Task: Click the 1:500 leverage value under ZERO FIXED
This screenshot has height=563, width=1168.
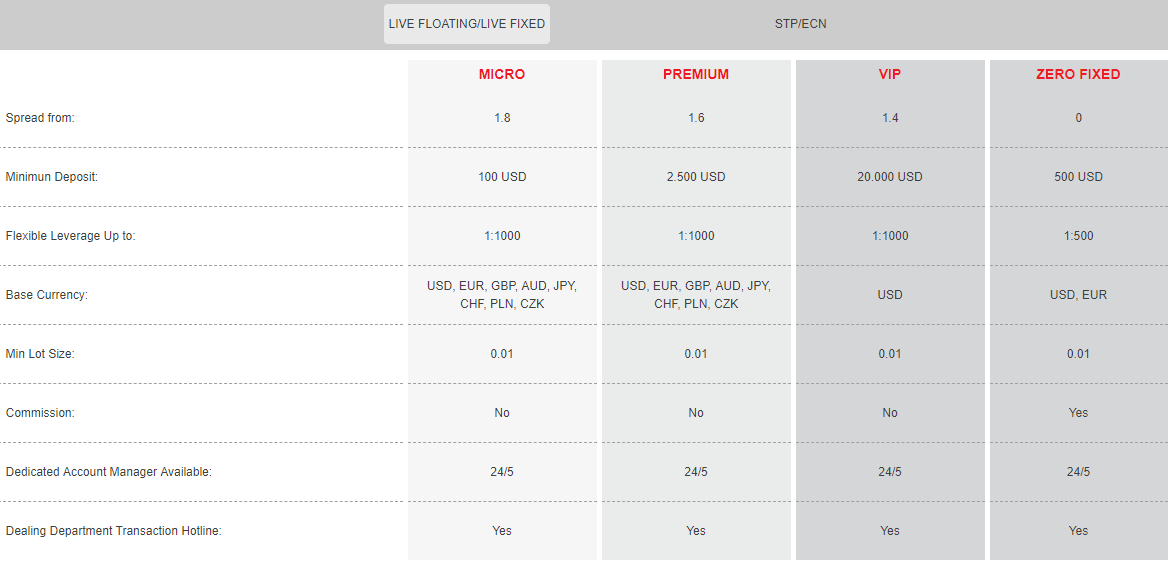Action: pyautogui.click(x=1078, y=236)
